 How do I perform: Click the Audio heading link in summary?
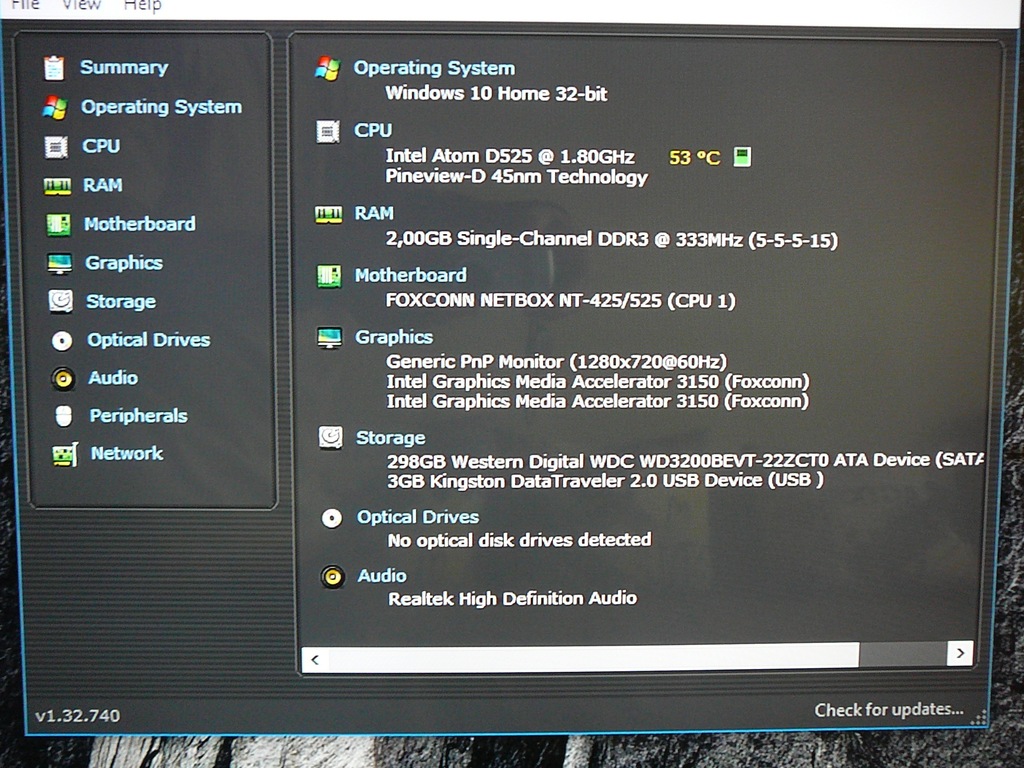382,576
